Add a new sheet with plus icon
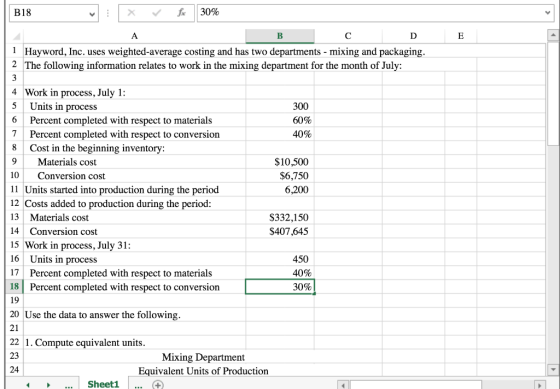The height and width of the screenshot is (389, 560). pos(158,385)
